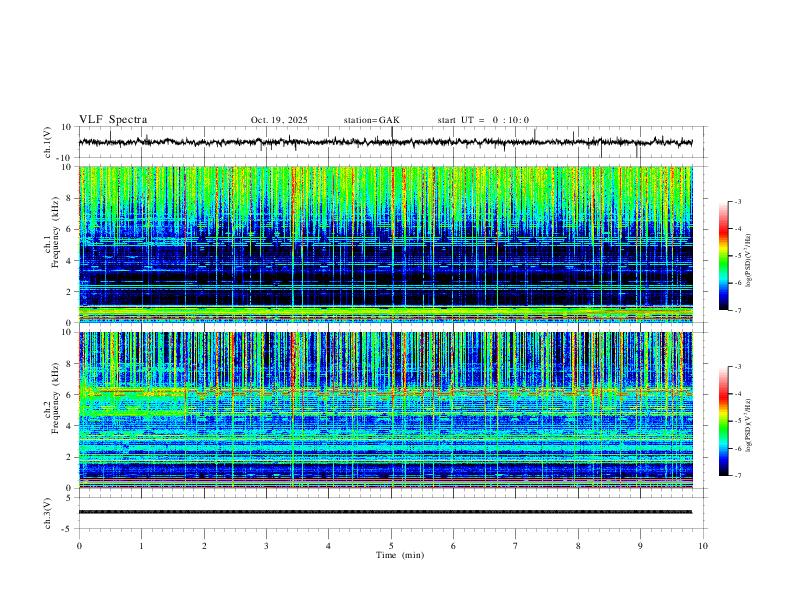Click the "start UT = 0 :10: 0" text
Viewport: 792px width, 612px height.
tap(483, 120)
